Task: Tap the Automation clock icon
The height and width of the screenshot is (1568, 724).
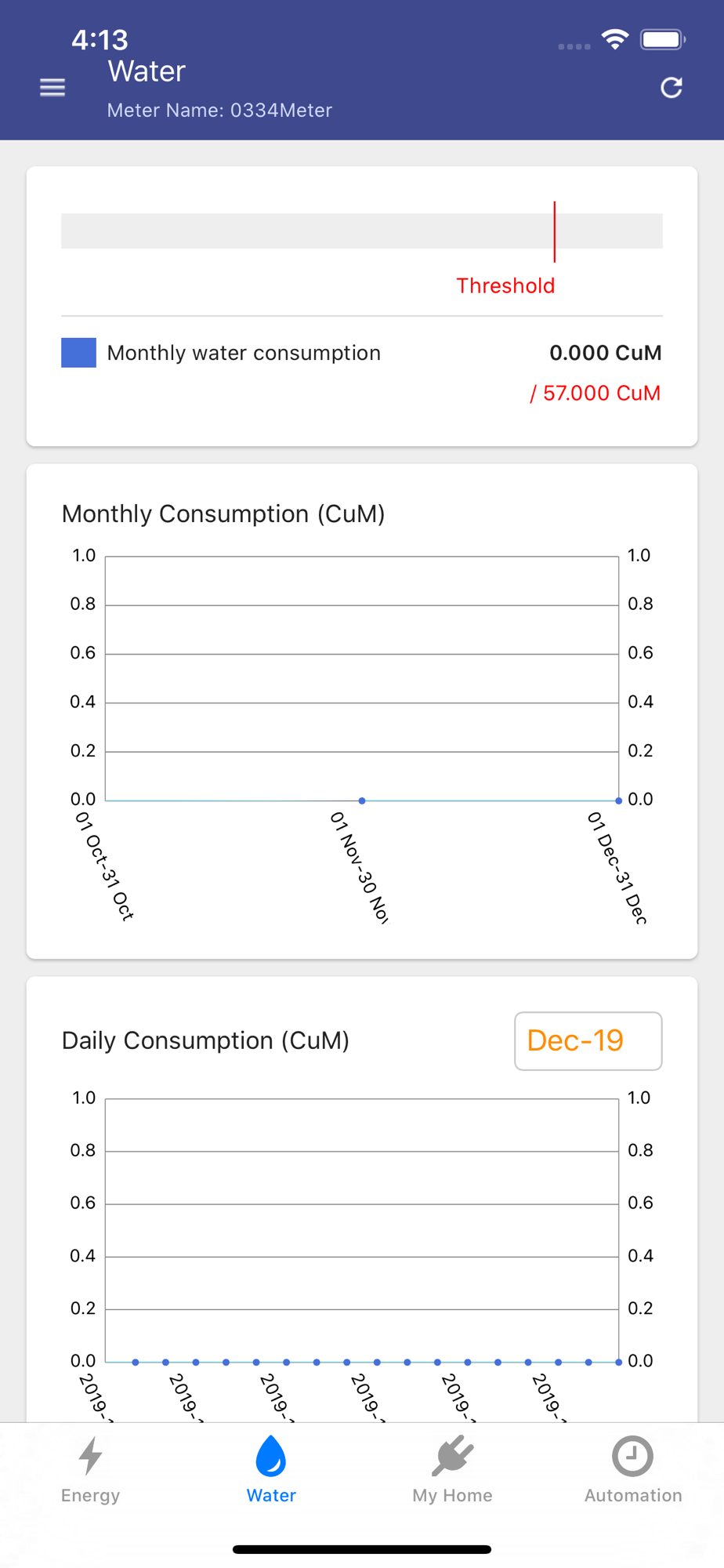Action: tap(632, 1457)
